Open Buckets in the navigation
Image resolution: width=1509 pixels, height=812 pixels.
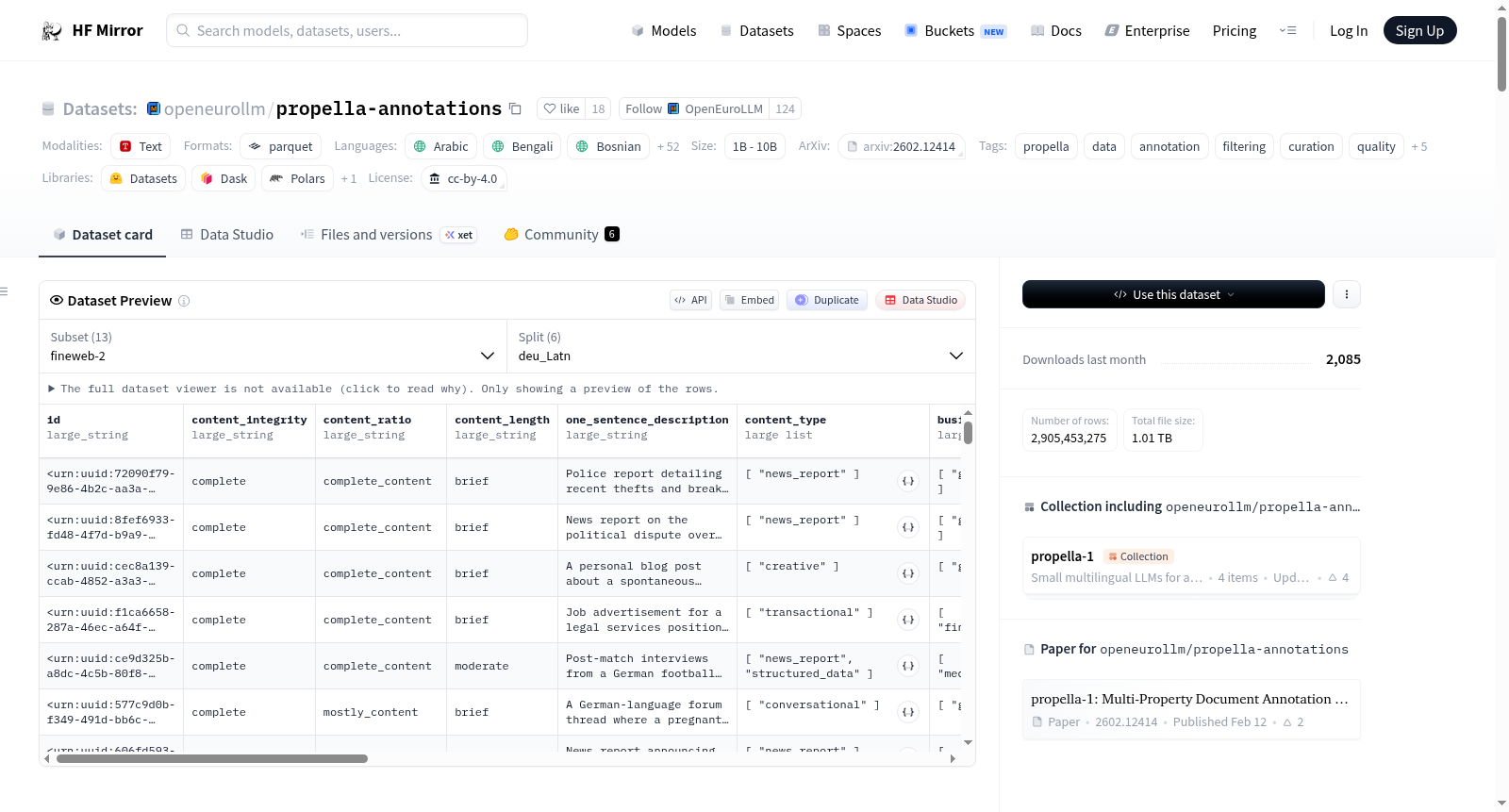pos(955,31)
